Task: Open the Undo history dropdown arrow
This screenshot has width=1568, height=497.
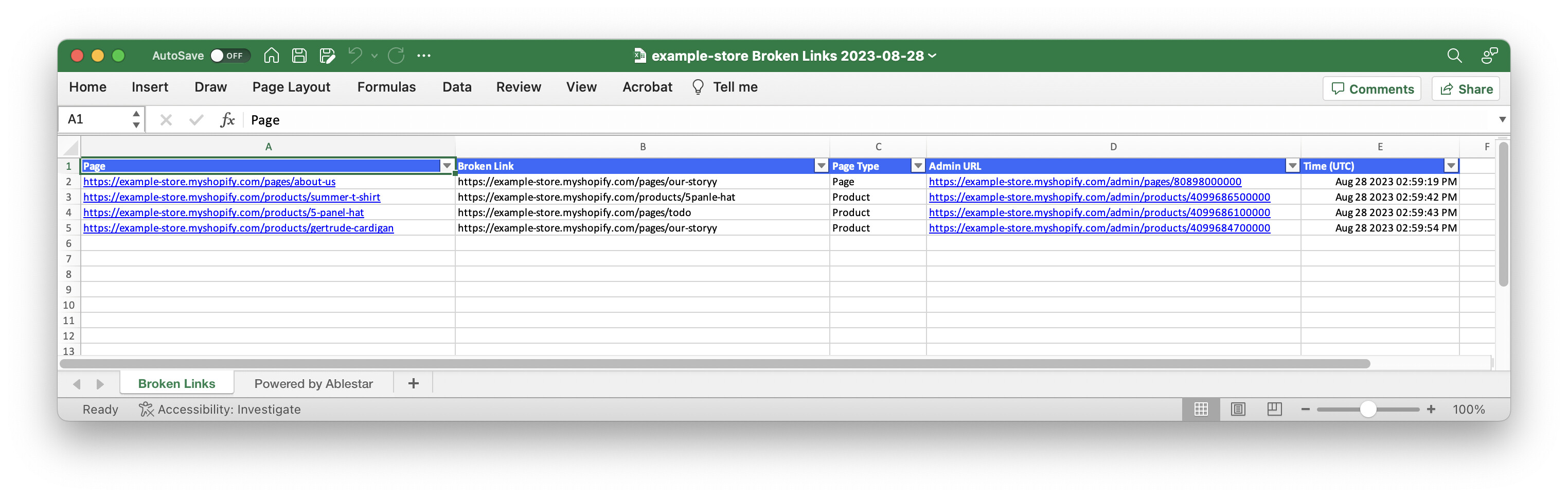Action: click(375, 56)
